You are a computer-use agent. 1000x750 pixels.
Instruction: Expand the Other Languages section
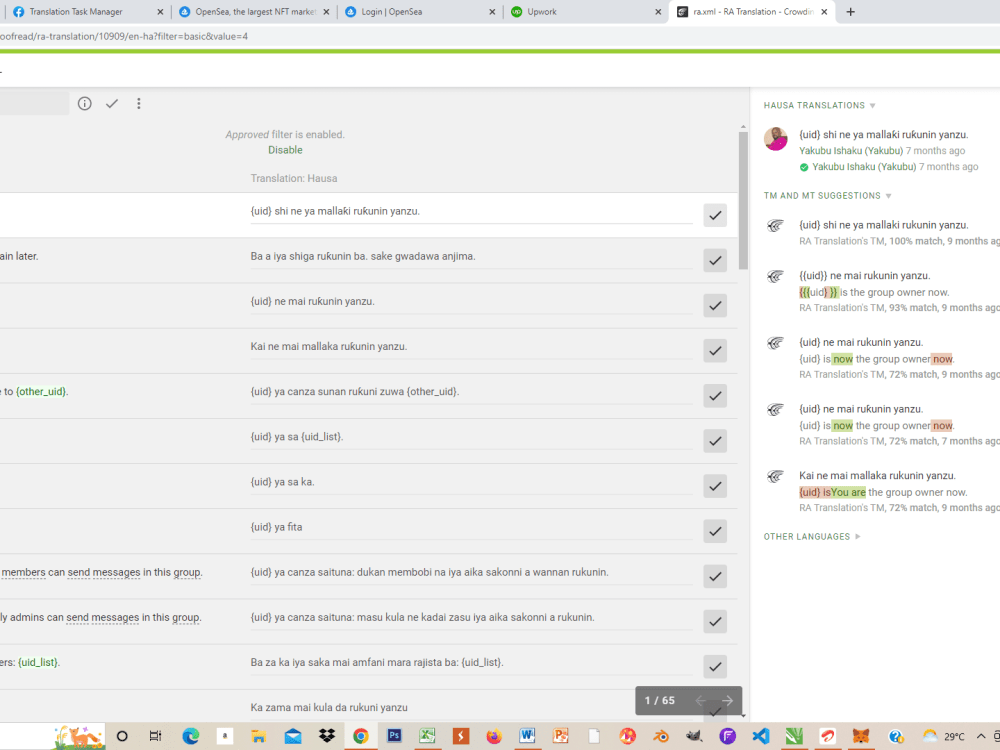(x=812, y=537)
